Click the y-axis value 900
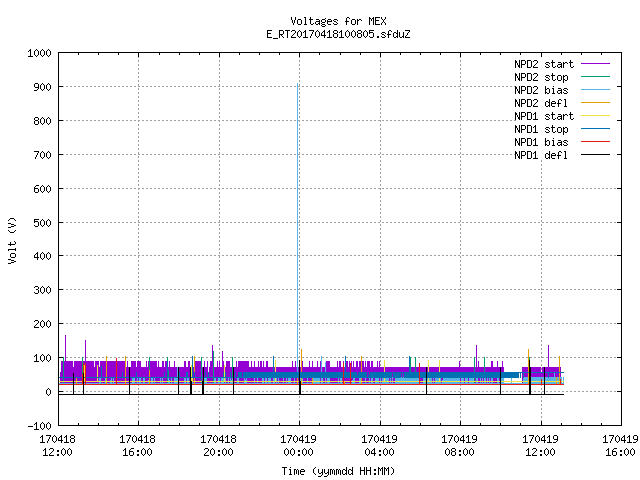Screen dimensions: 640x480 pyautogui.click(x=42, y=87)
